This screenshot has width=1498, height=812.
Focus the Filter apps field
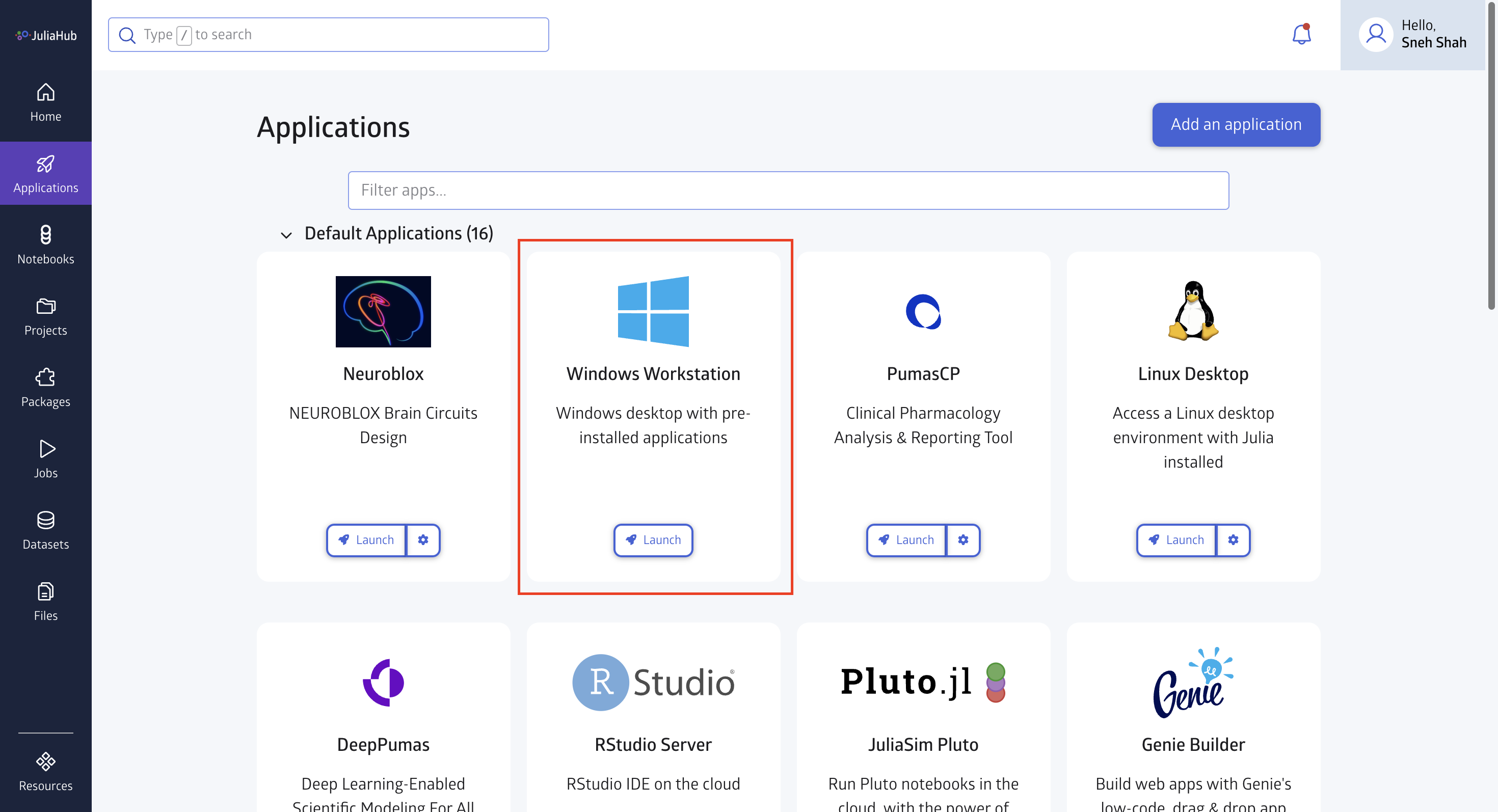click(788, 190)
